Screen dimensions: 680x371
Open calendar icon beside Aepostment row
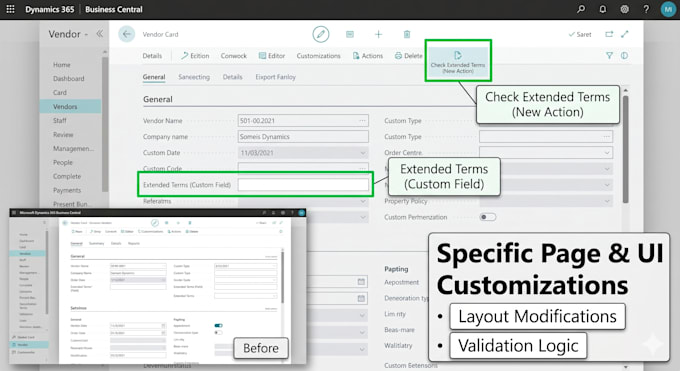click(x=361, y=282)
